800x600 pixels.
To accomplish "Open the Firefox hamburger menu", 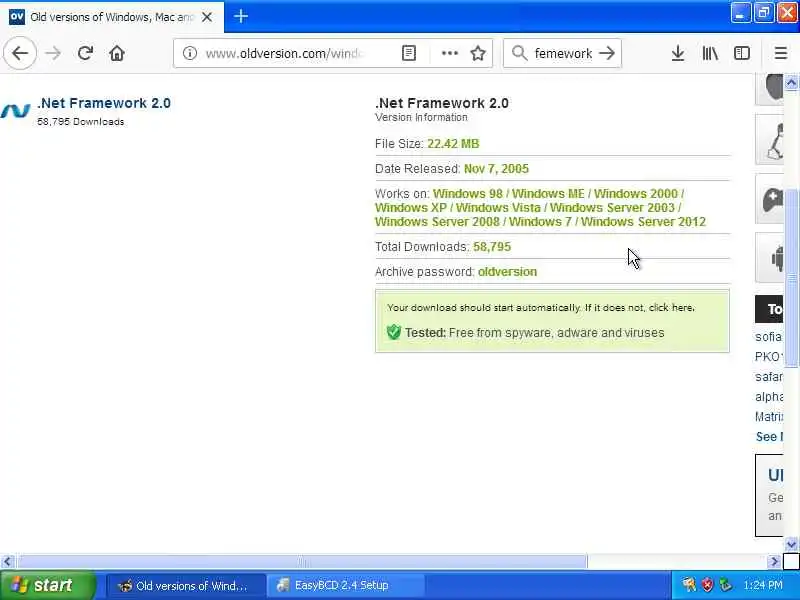I will 781,53.
